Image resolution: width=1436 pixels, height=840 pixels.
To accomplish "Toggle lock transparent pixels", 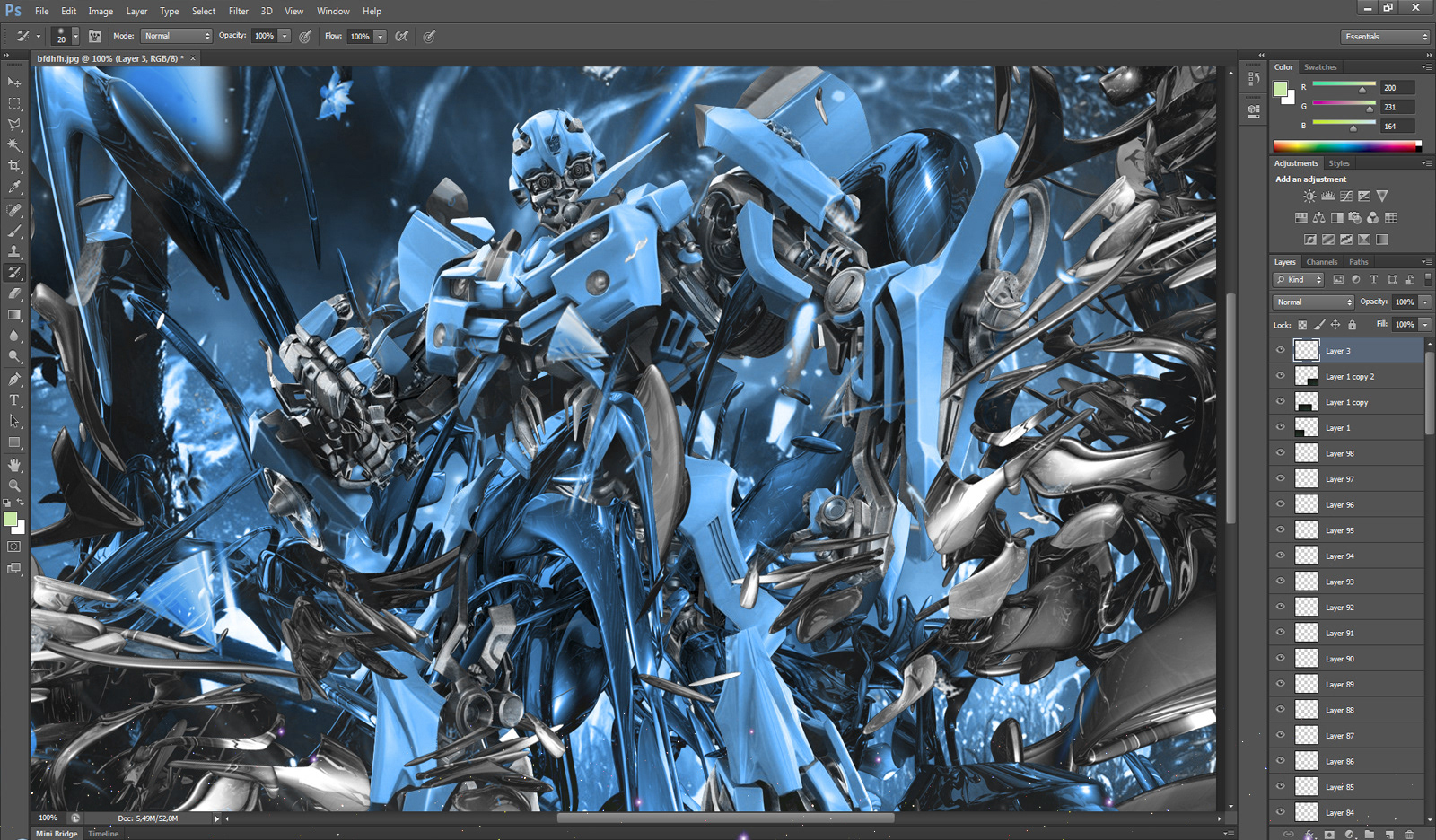I will click(x=1302, y=325).
